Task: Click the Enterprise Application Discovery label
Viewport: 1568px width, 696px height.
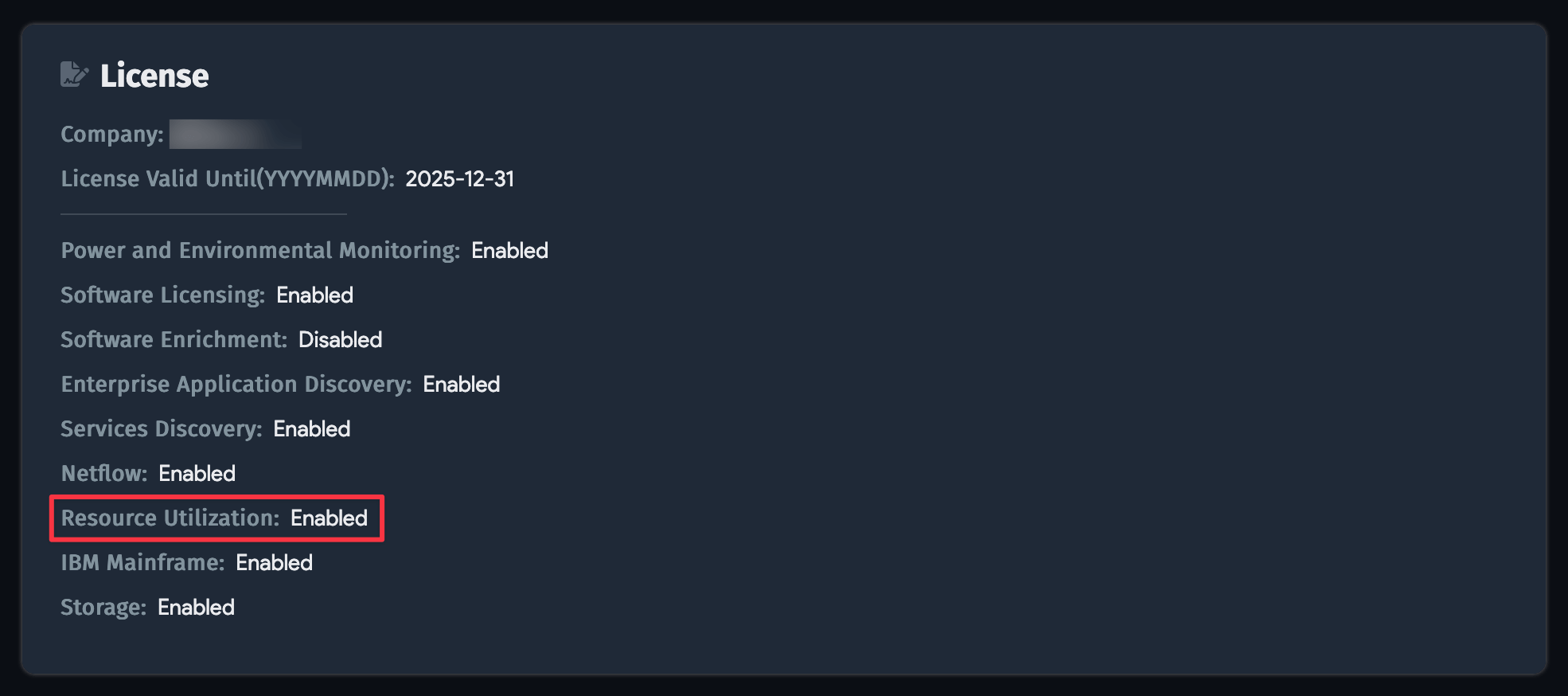Action: pyautogui.click(x=236, y=385)
